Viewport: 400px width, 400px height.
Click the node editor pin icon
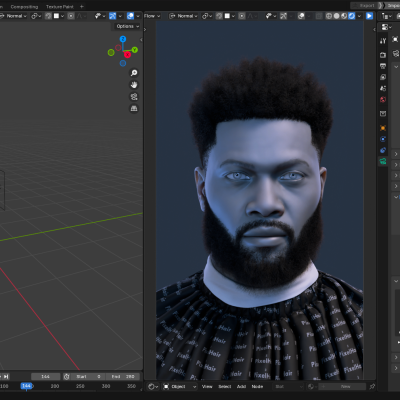[372, 387]
